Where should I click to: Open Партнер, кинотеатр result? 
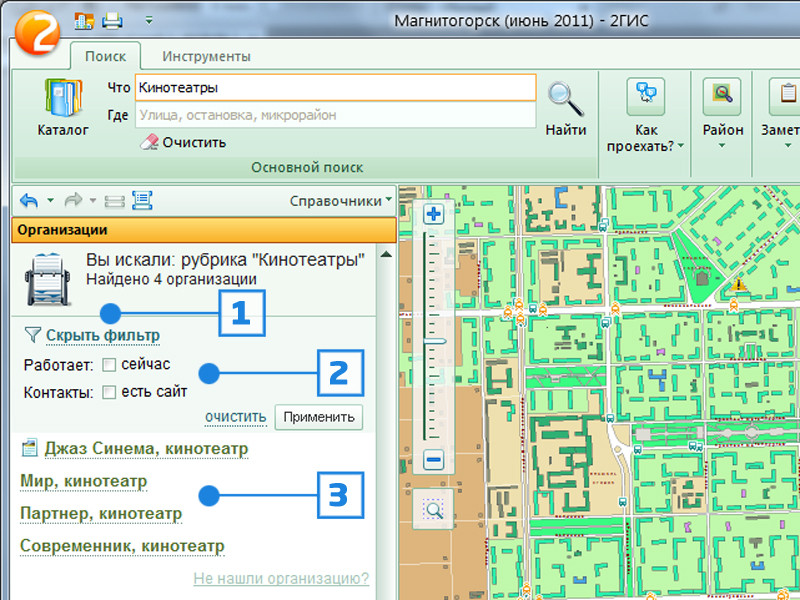101,514
